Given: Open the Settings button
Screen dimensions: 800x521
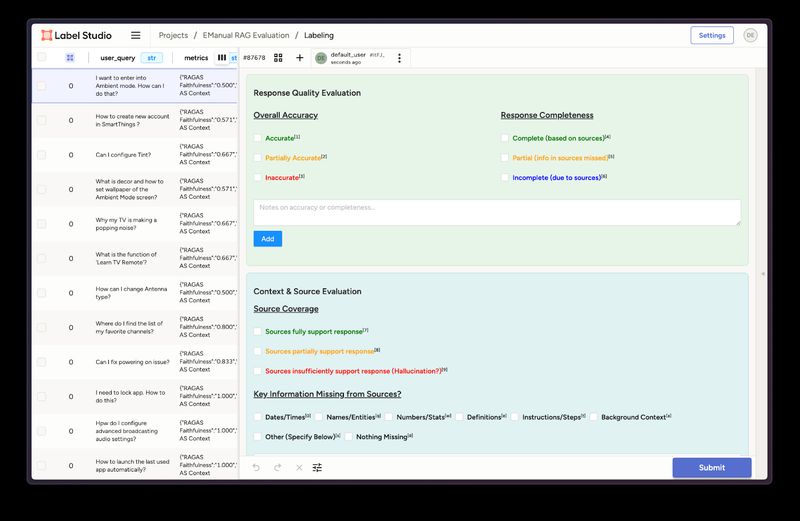Looking at the screenshot, I should point(712,35).
